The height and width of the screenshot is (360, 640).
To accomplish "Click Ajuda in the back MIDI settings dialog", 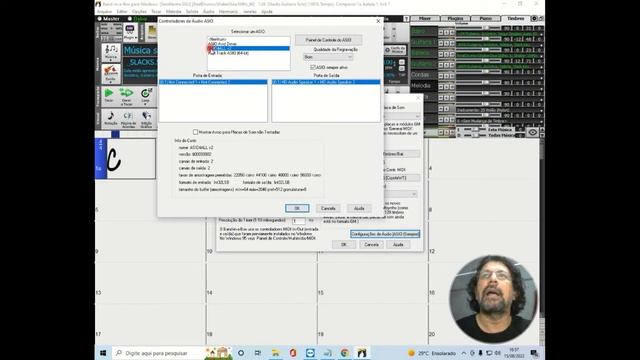I will click(398, 244).
